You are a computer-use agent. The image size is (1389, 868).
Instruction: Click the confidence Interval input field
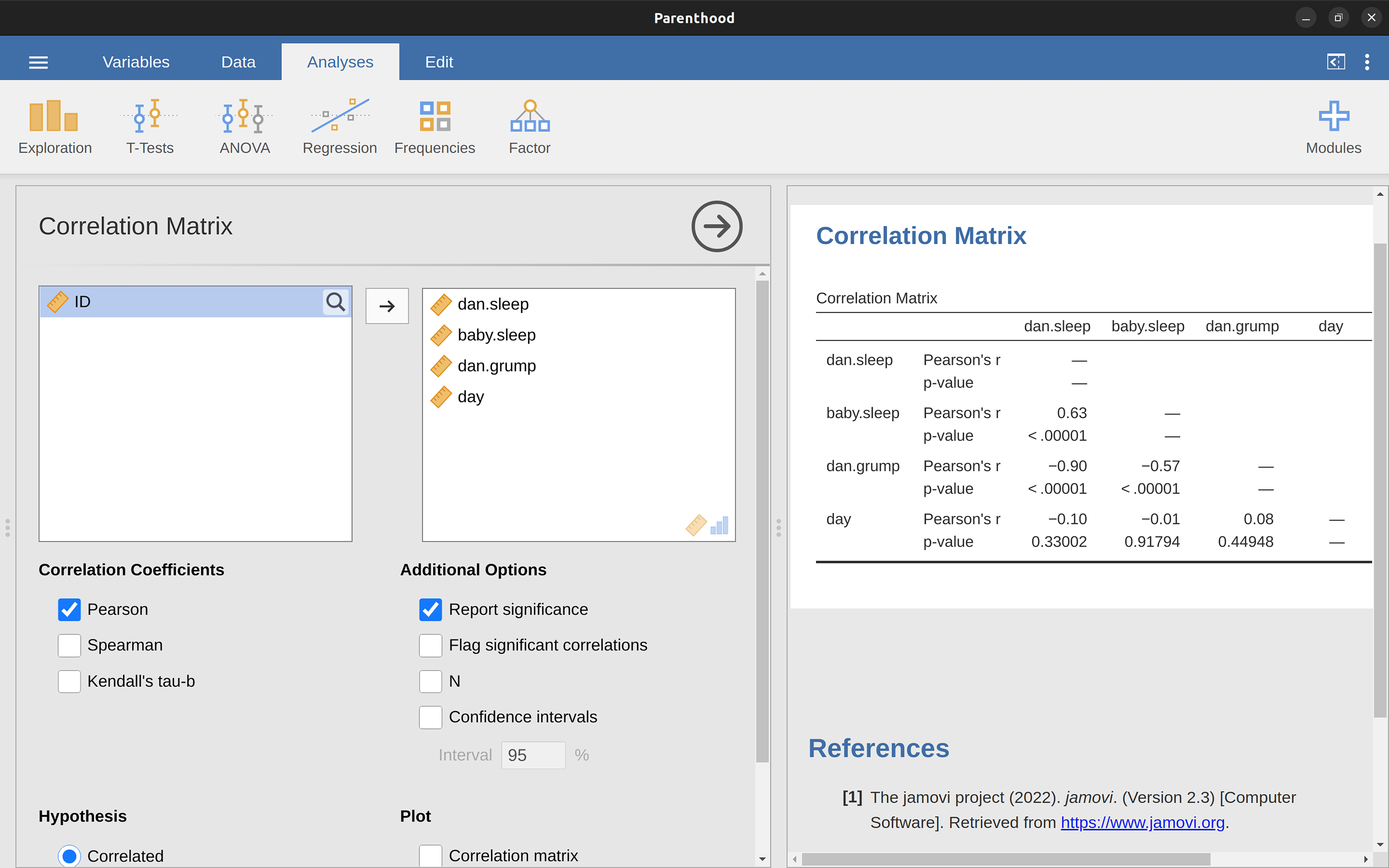click(532, 755)
